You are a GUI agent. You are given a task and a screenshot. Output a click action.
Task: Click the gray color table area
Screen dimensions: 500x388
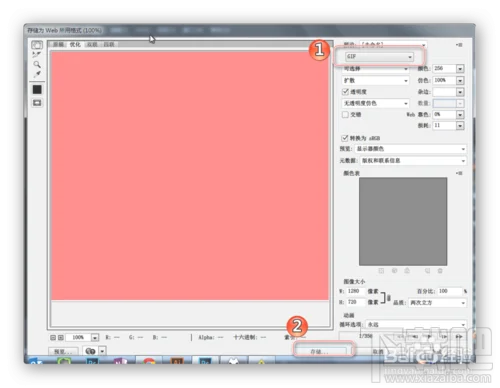point(403,222)
